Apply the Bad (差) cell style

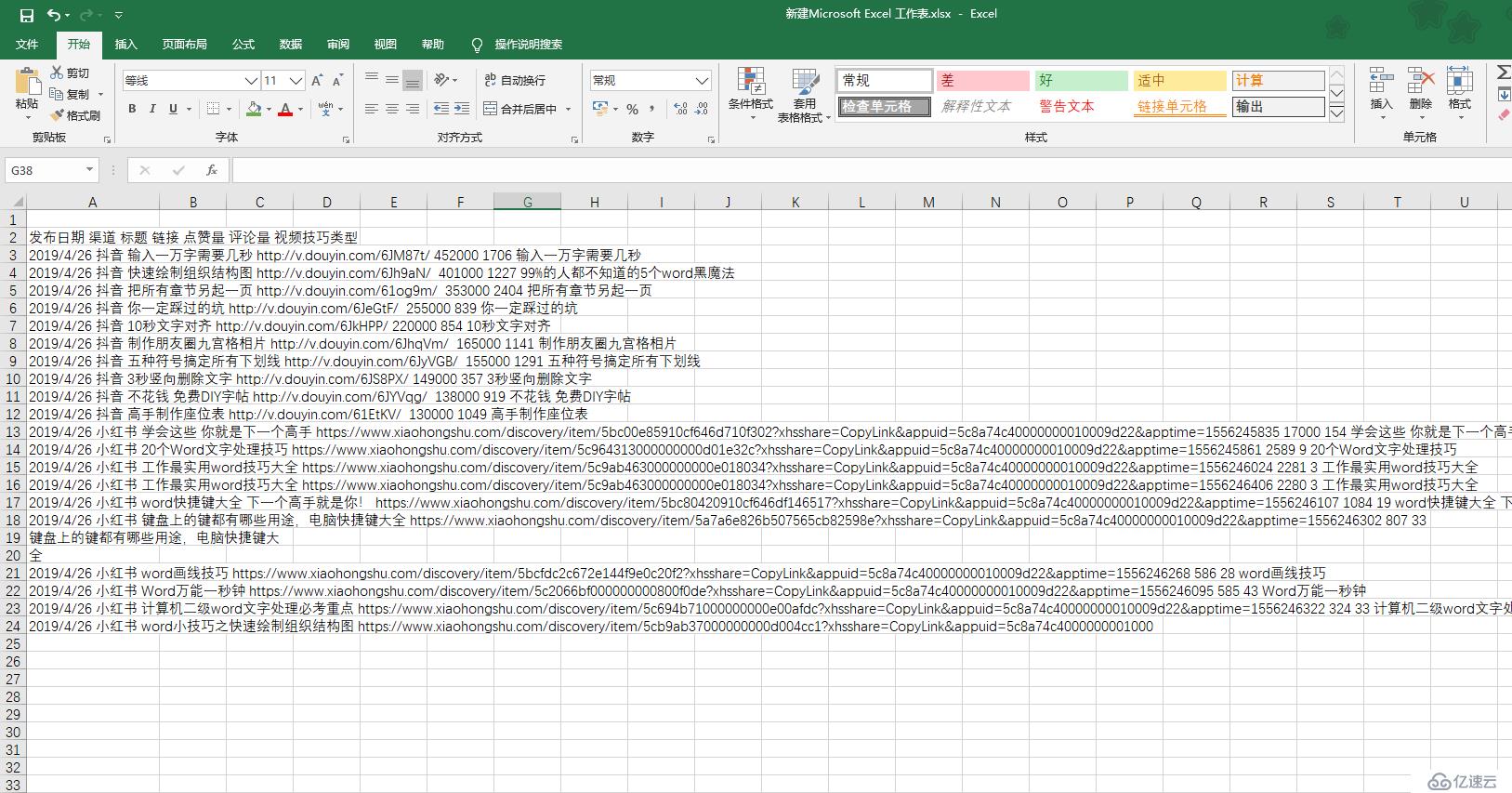click(x=982, y=81)
